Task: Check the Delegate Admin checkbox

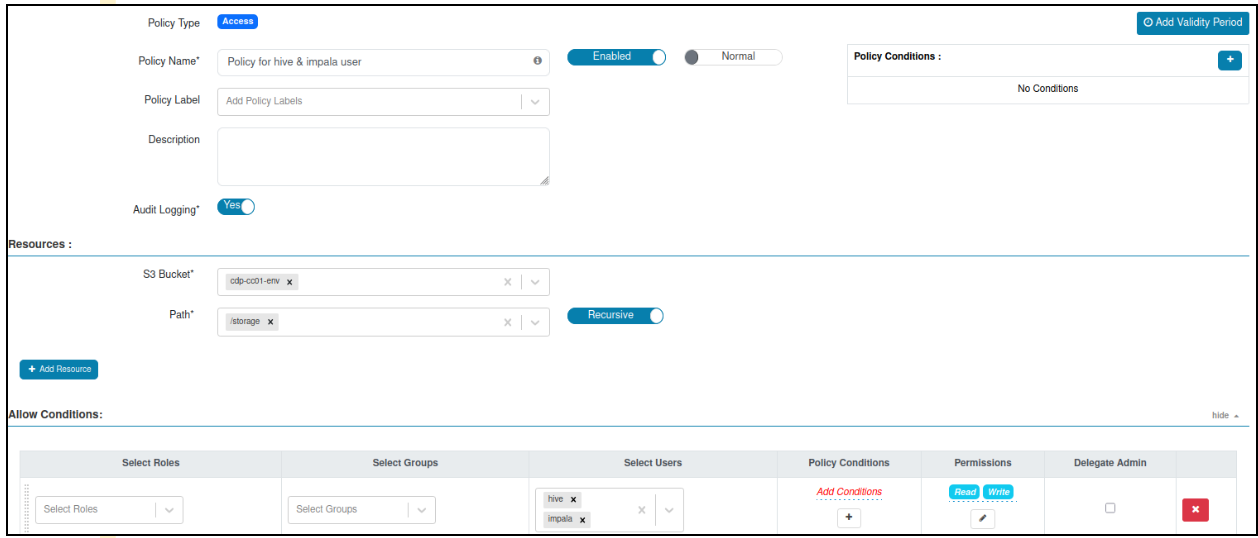Action: tap(1110, 508)
